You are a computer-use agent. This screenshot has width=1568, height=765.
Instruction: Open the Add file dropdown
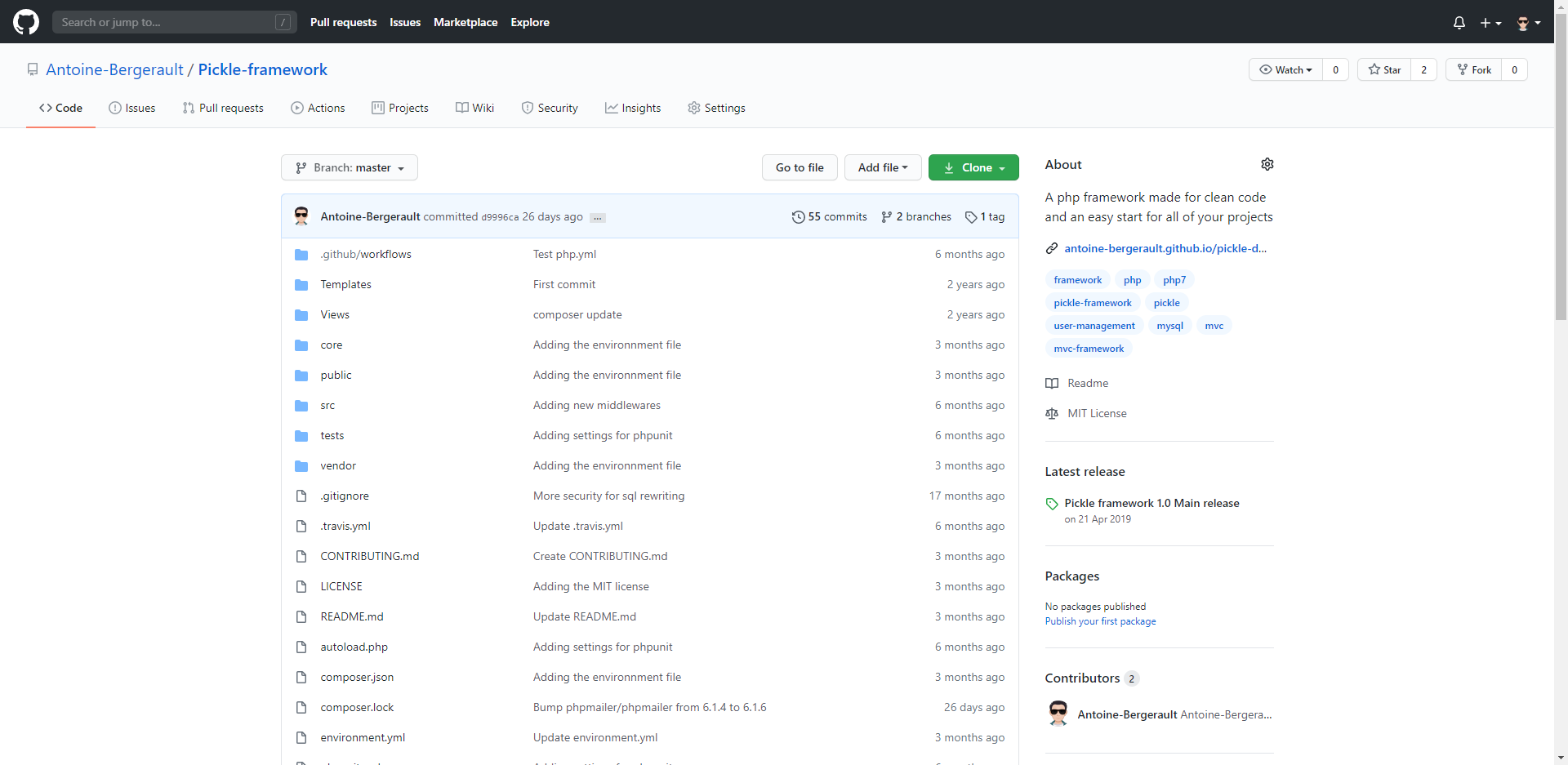(x=883, y=167)
